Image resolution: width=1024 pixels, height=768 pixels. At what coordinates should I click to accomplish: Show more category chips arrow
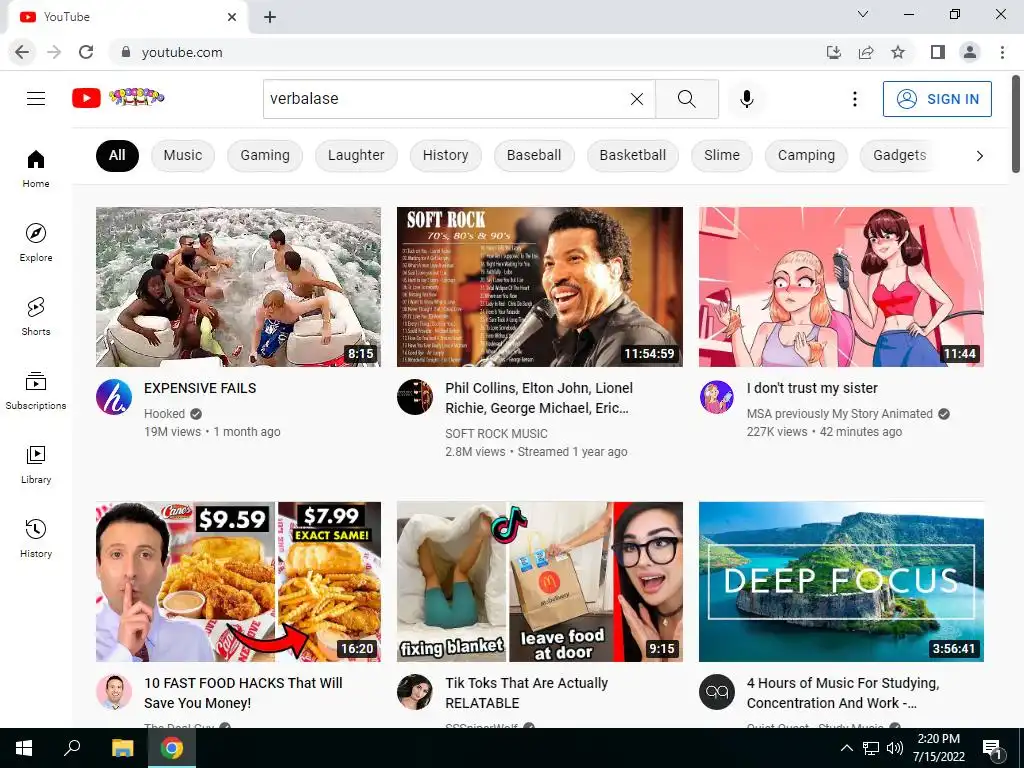979,155
